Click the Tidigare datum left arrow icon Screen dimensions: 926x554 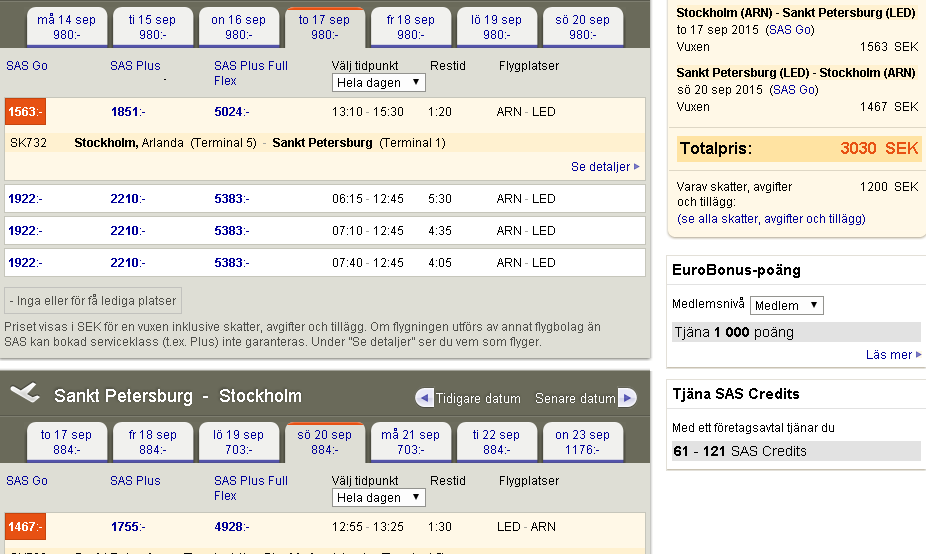[x=424, y=398]
